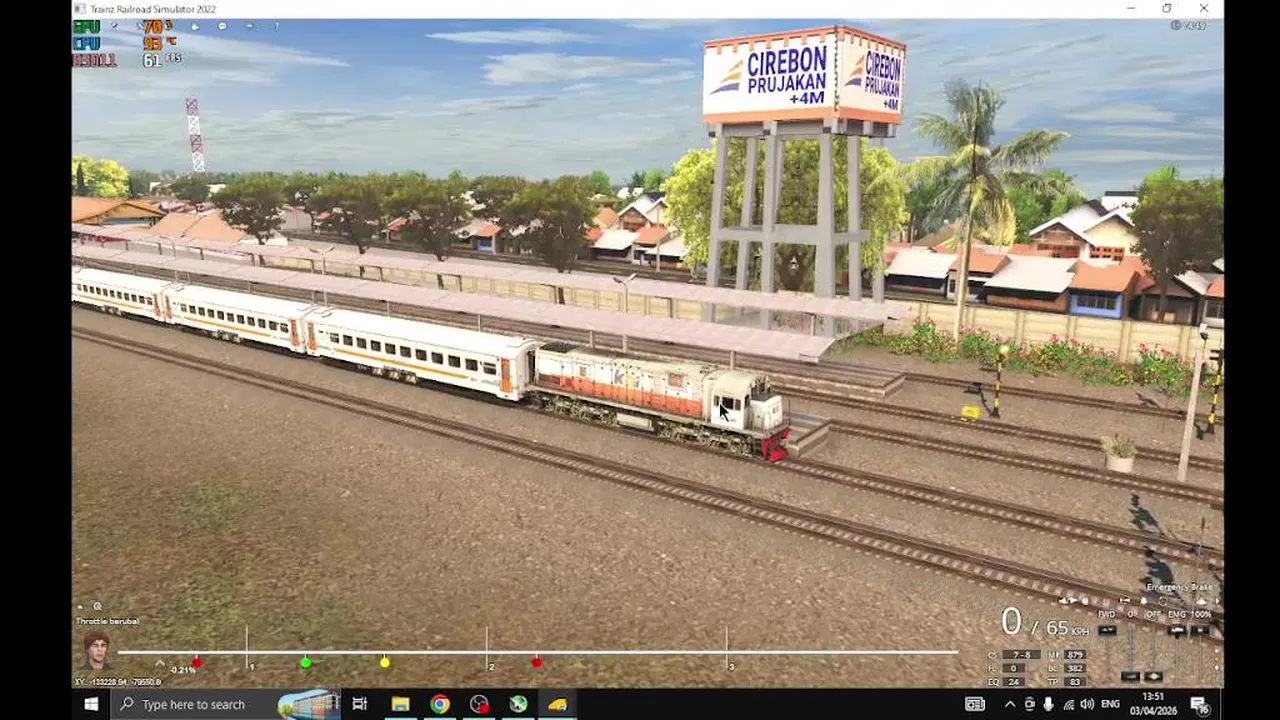Image resolution: width=1280 pixels, height=720 pixels.
Task: Click the 65 KPH speed limit readout
Action: pyautogui.click(x=1068, y=628)
